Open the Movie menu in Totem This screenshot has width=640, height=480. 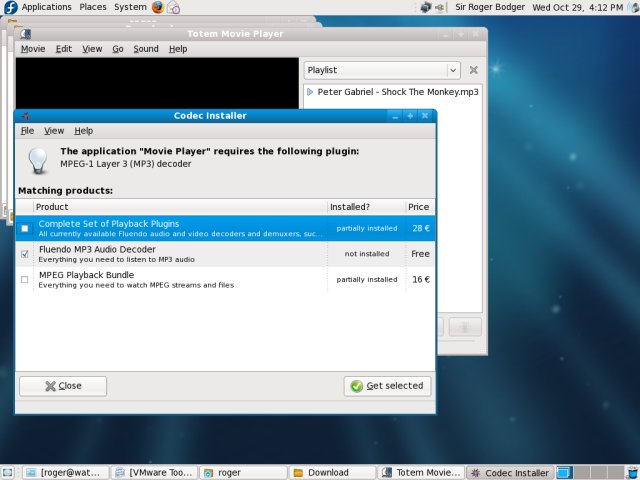(33, 49)
